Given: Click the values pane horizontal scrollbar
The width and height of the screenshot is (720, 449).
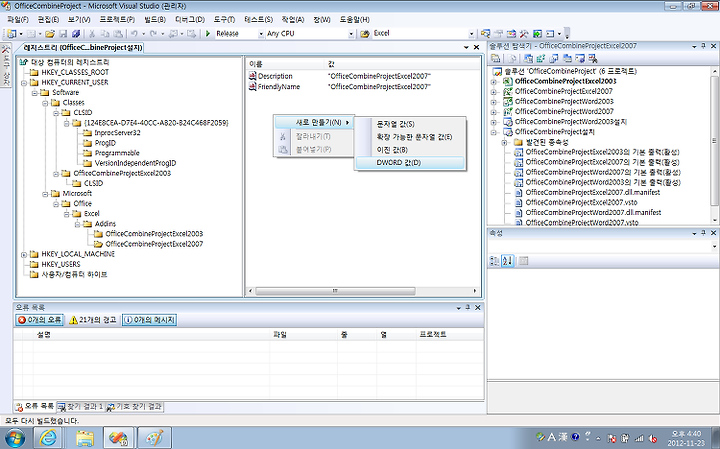Looking at the screenshot, I should (x=335, y=291).
